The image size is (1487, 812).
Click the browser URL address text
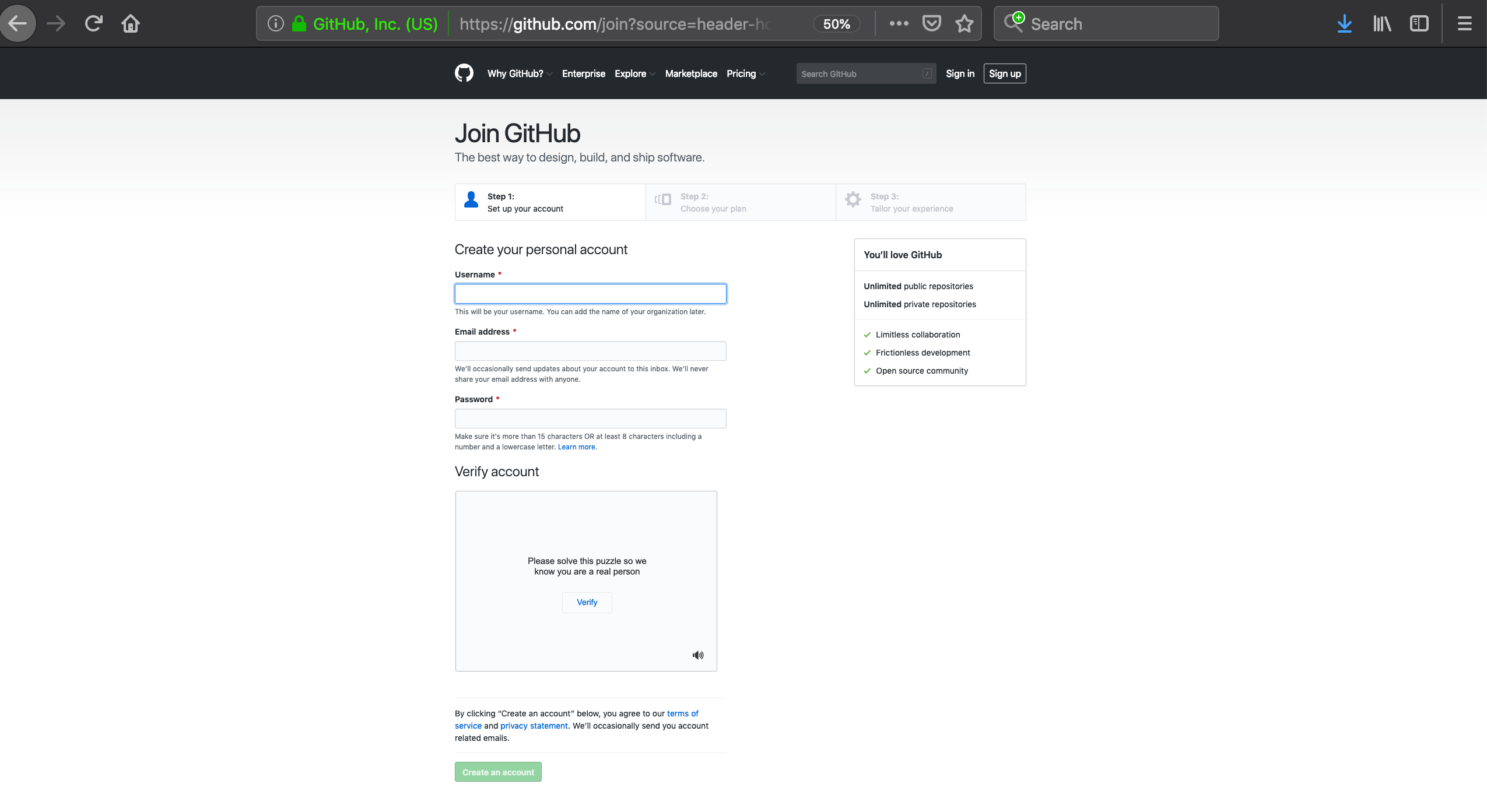coord(615,24)
